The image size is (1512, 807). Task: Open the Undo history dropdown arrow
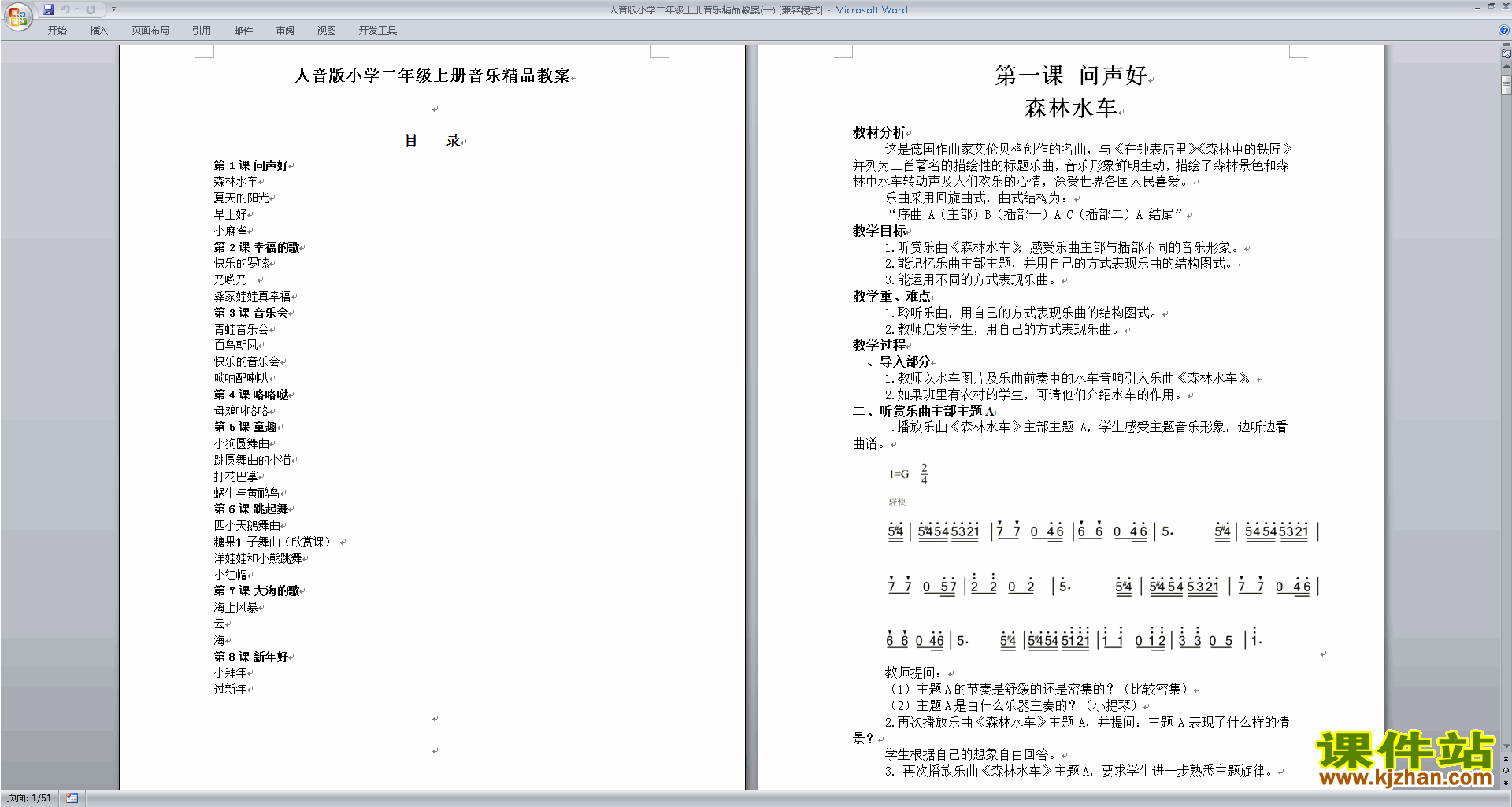point(76,9)
